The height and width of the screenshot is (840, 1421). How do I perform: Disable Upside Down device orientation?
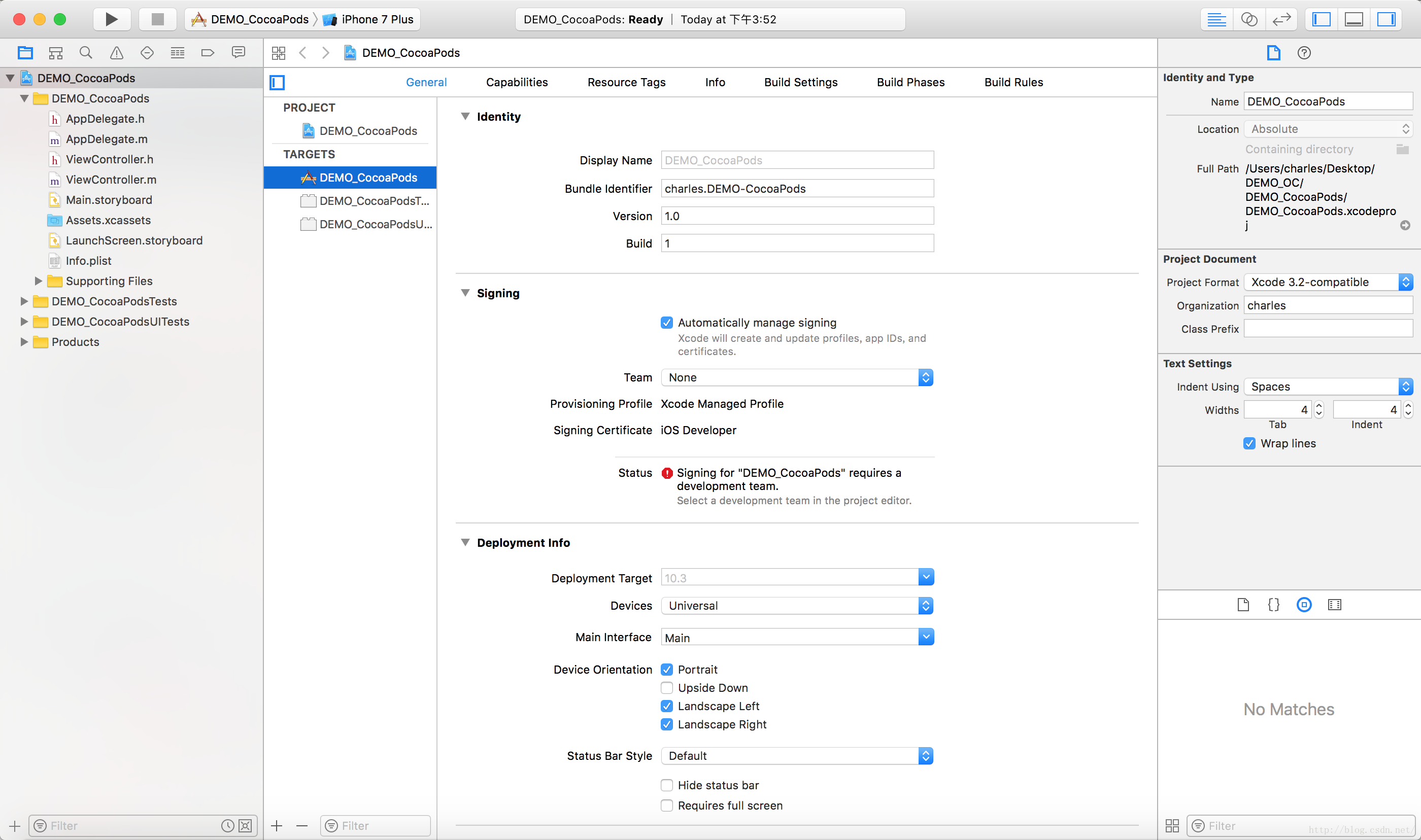tap(667, 688)
